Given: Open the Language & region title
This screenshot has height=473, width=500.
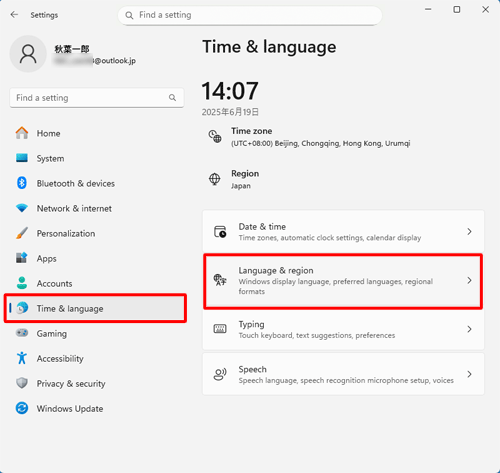Looking at the screenshot, I should [276, 271].
